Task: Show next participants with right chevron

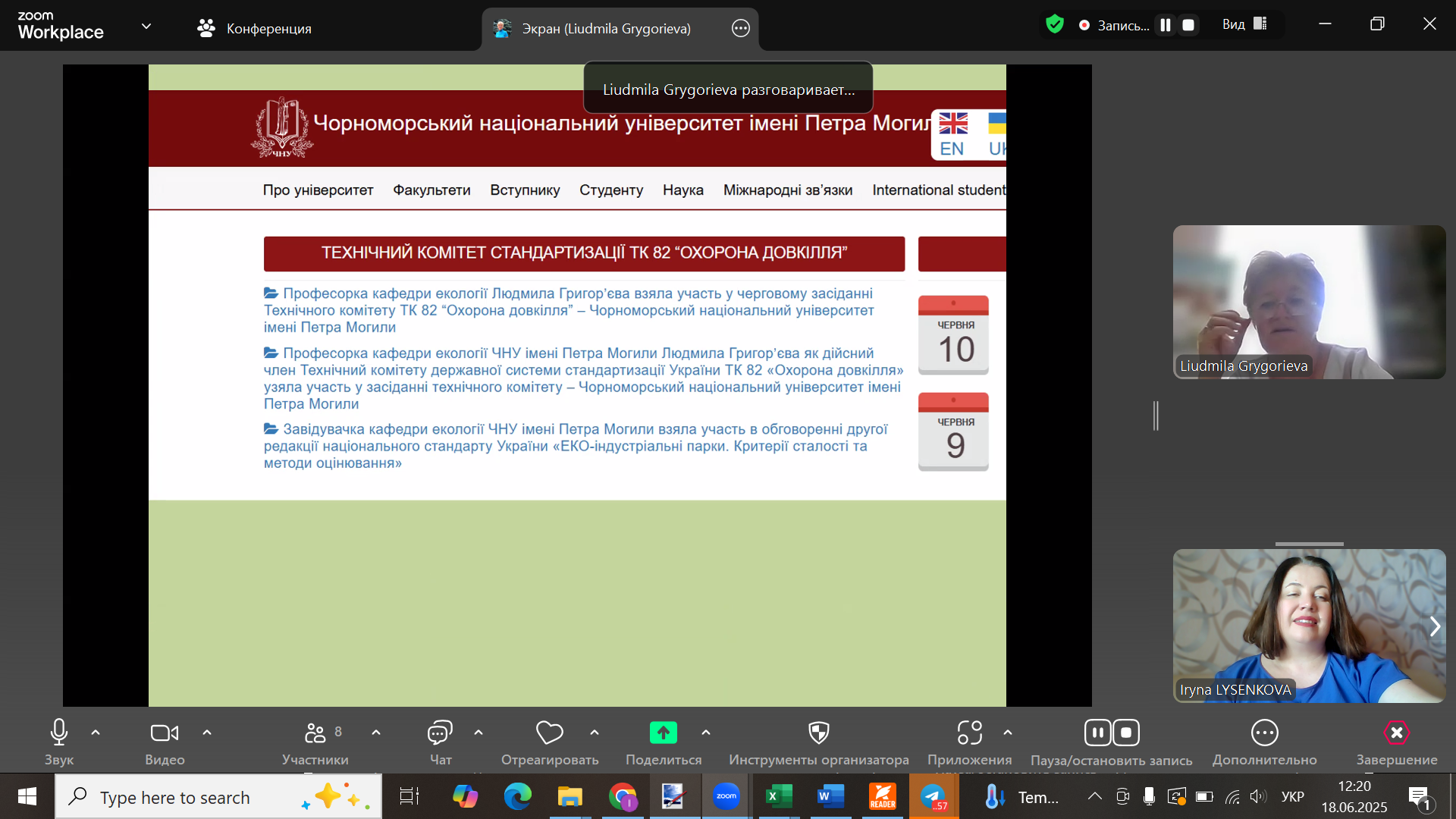Action: (x=1435, y=626)
